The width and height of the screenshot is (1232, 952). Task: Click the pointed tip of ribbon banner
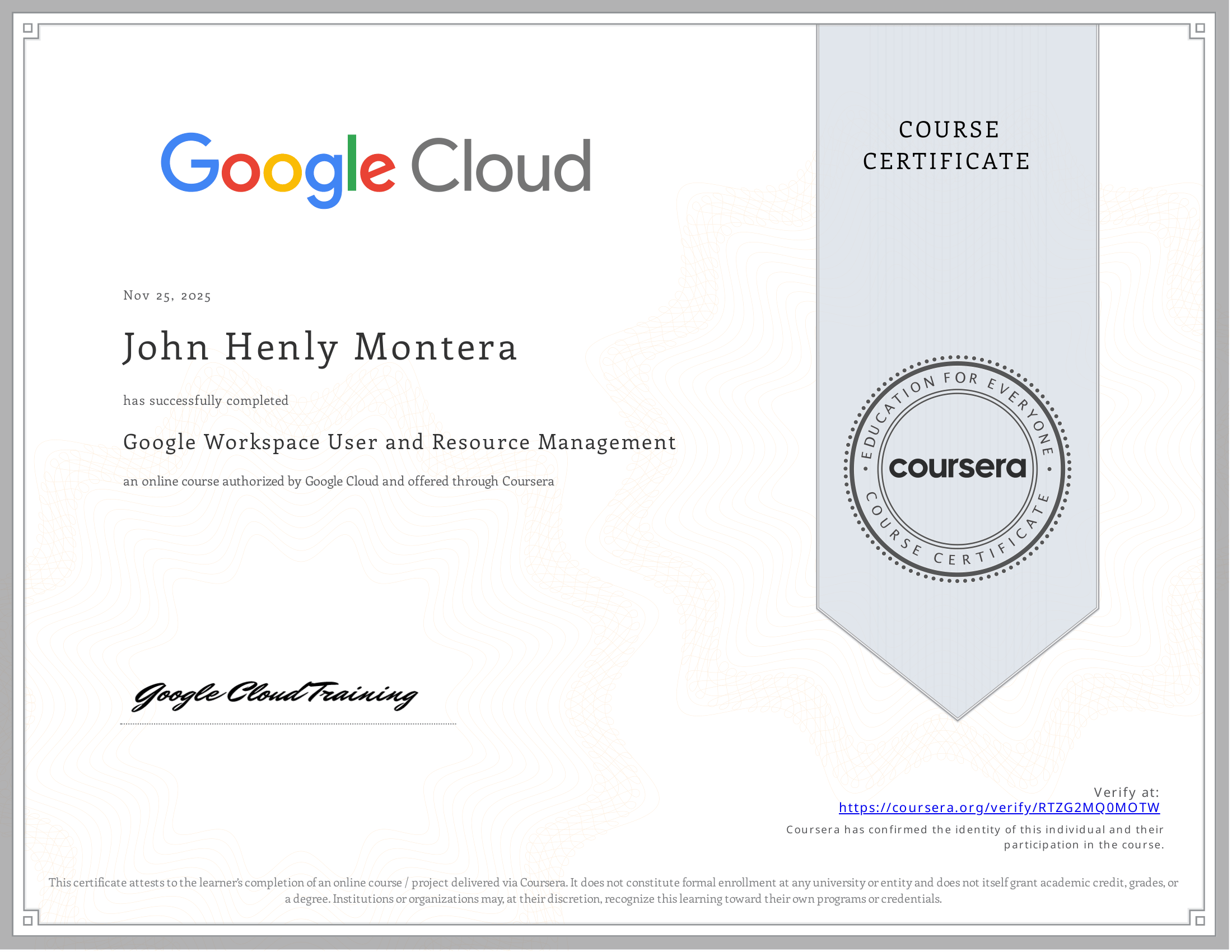957,715
